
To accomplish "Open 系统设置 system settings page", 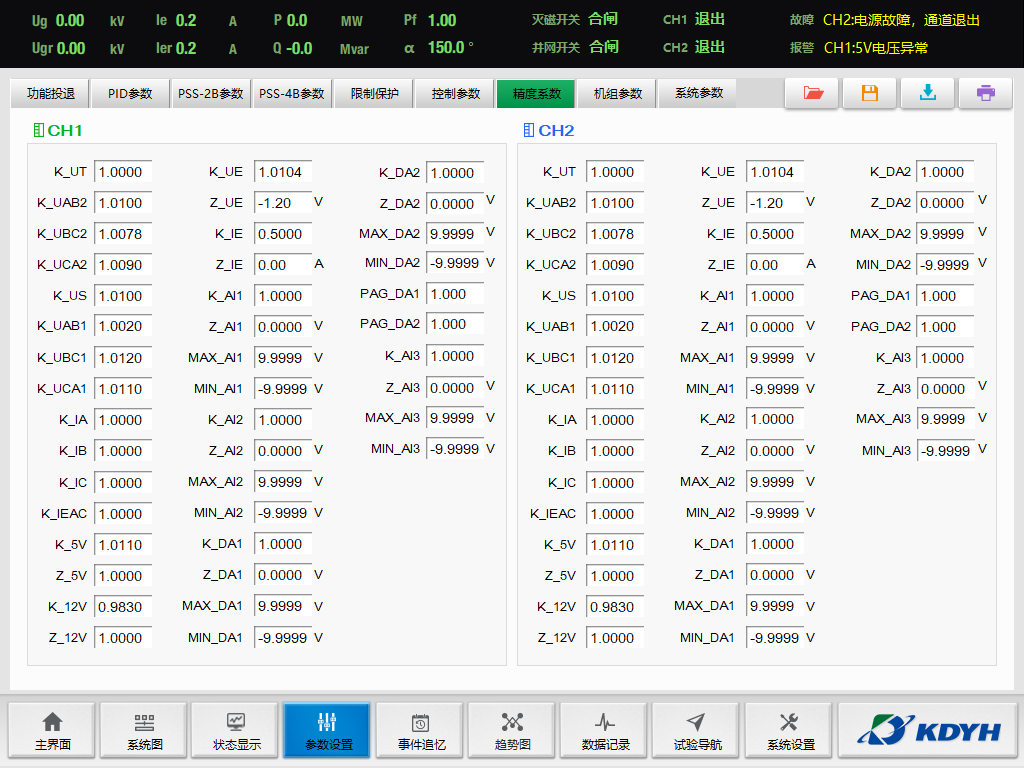I will (x=789, y=731).
